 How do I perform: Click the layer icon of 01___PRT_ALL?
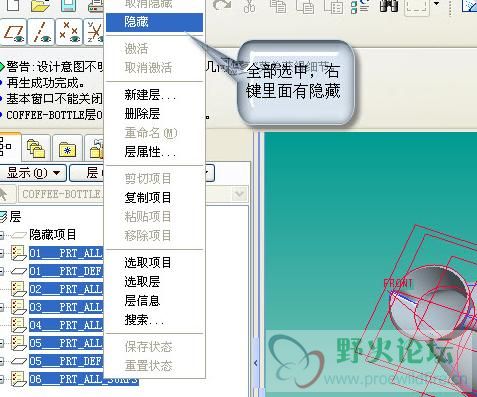pos(19,253)
